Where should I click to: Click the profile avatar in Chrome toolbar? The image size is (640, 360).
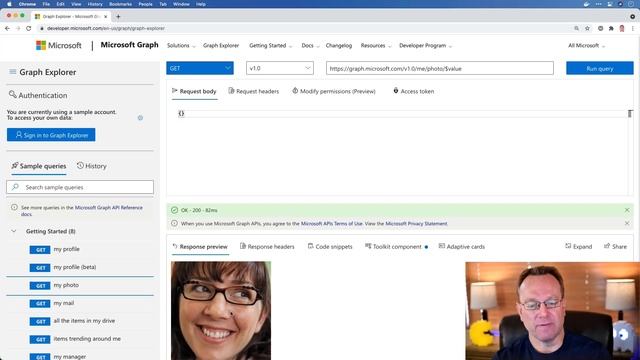point(622,28)
